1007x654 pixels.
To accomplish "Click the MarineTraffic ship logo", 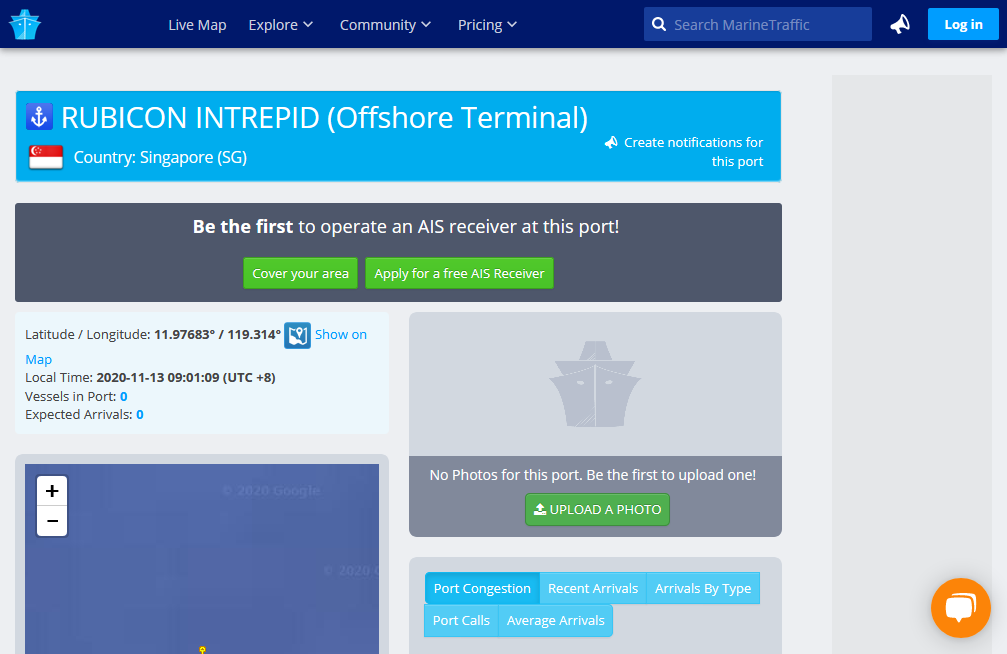I will [x=25, y=24].
